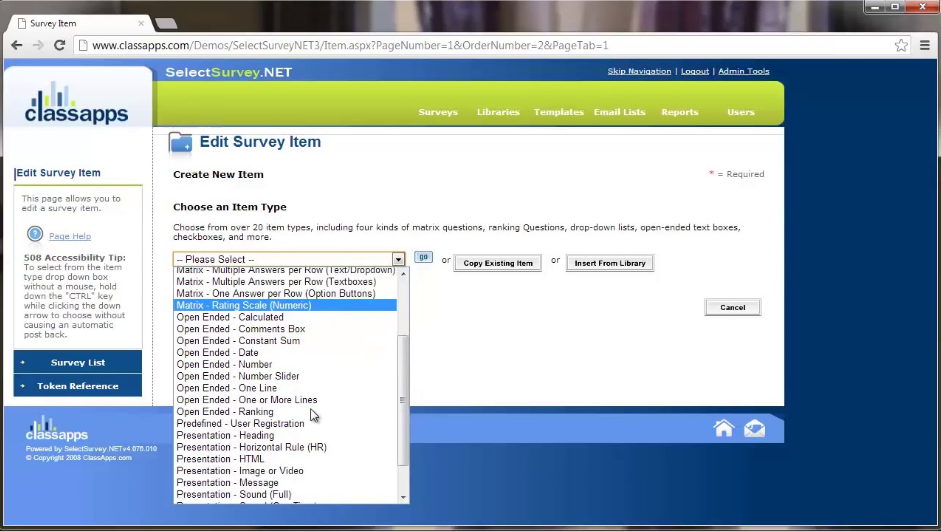Bookmark page with the star icon

[x=901, y=45]
